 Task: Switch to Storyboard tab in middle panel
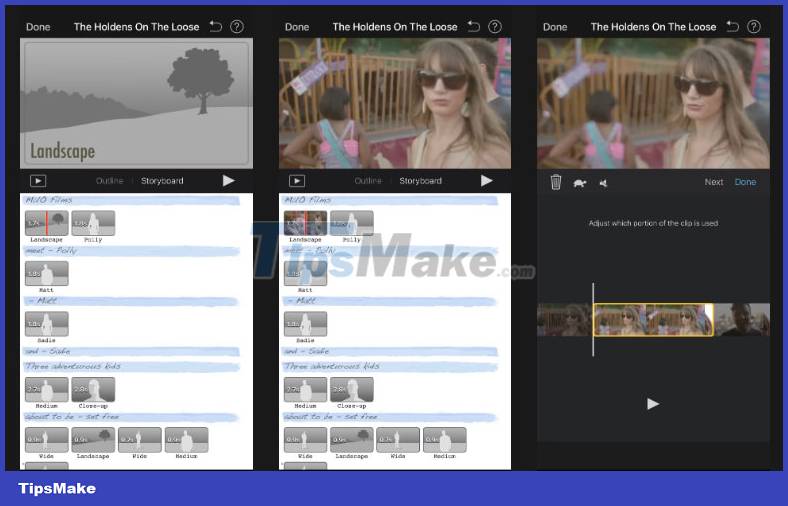click(421, 181)
